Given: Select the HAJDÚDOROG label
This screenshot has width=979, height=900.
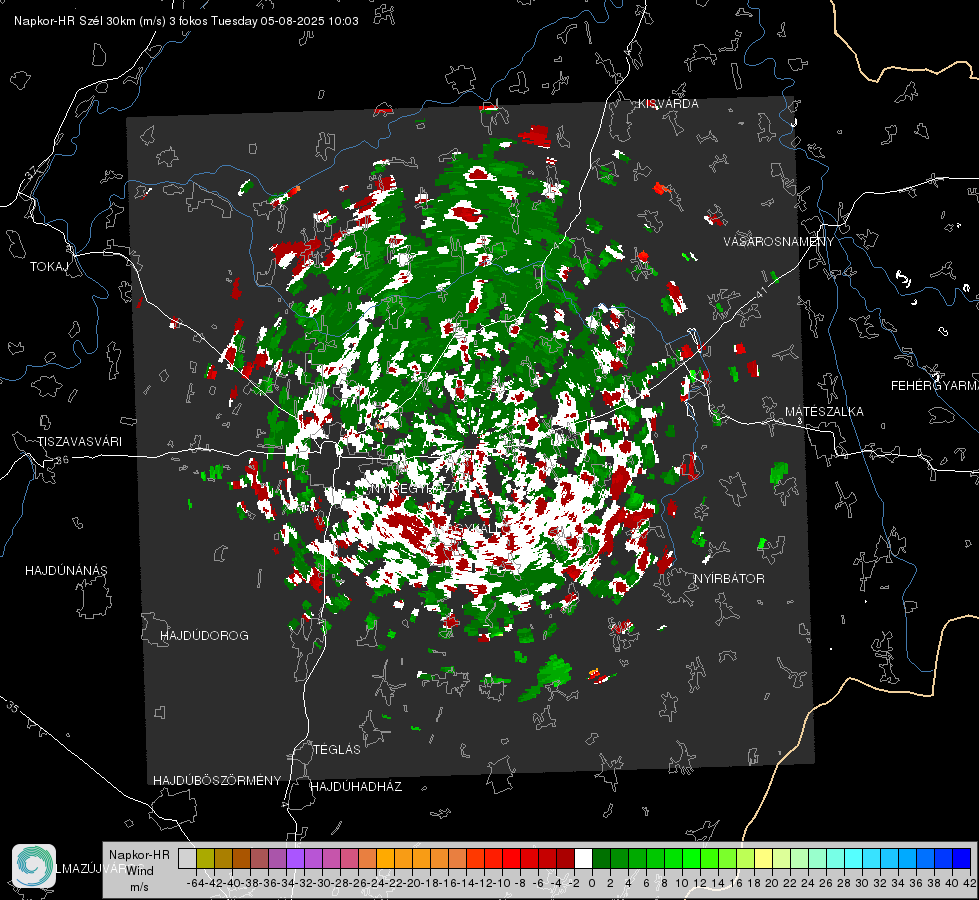Looking at the screenshot, I should click(x=204, y=636).
